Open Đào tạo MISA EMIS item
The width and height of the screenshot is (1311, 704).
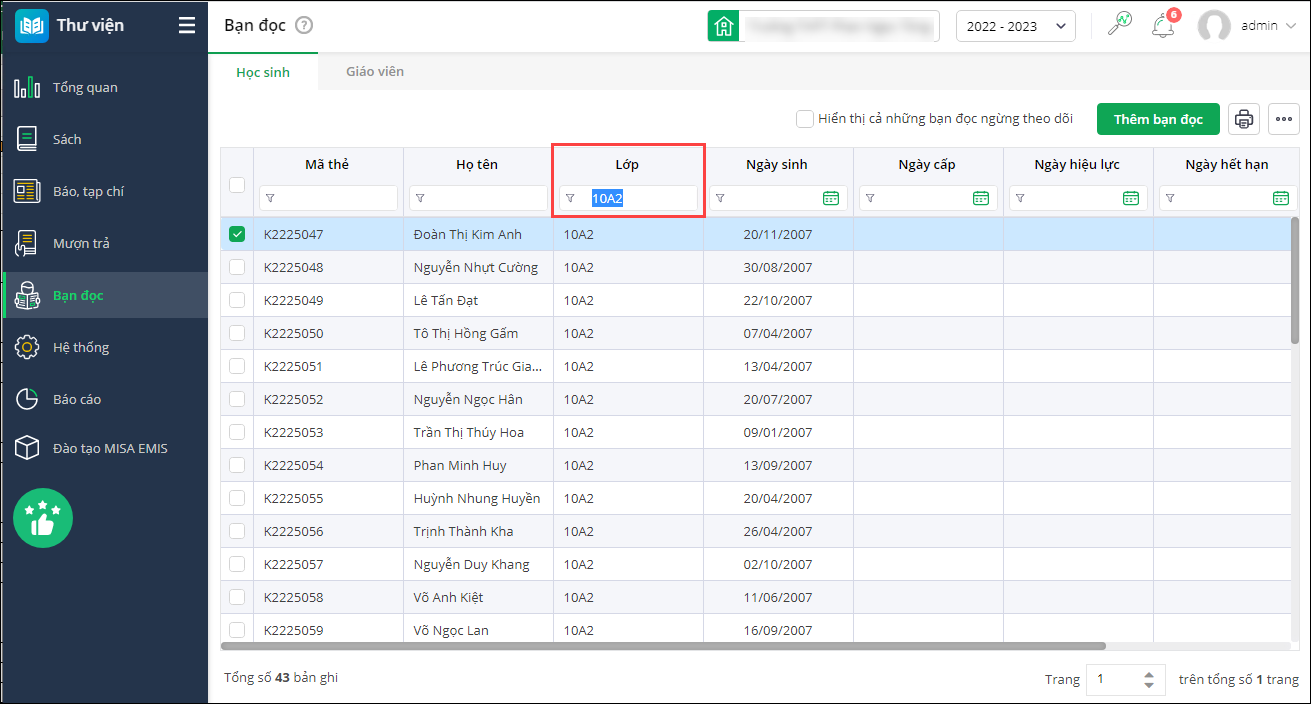tap(104, 448)
